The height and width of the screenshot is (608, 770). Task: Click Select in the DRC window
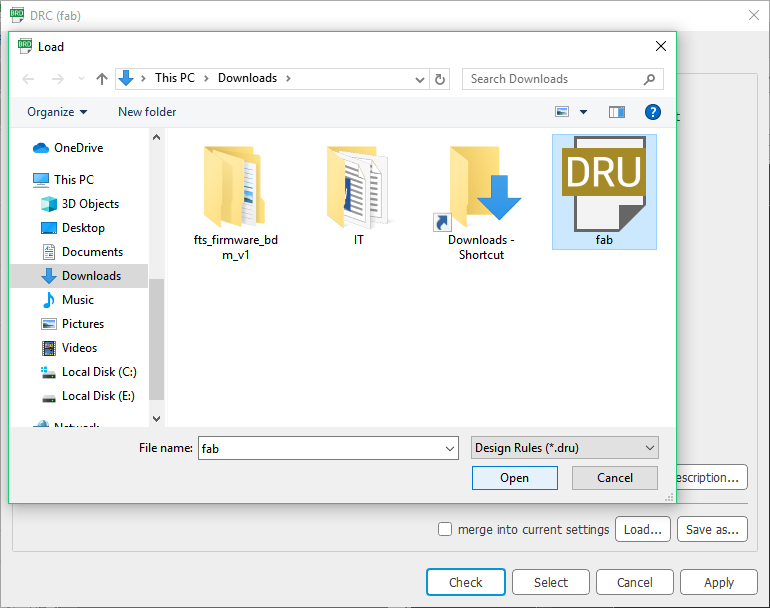point(551,582)
